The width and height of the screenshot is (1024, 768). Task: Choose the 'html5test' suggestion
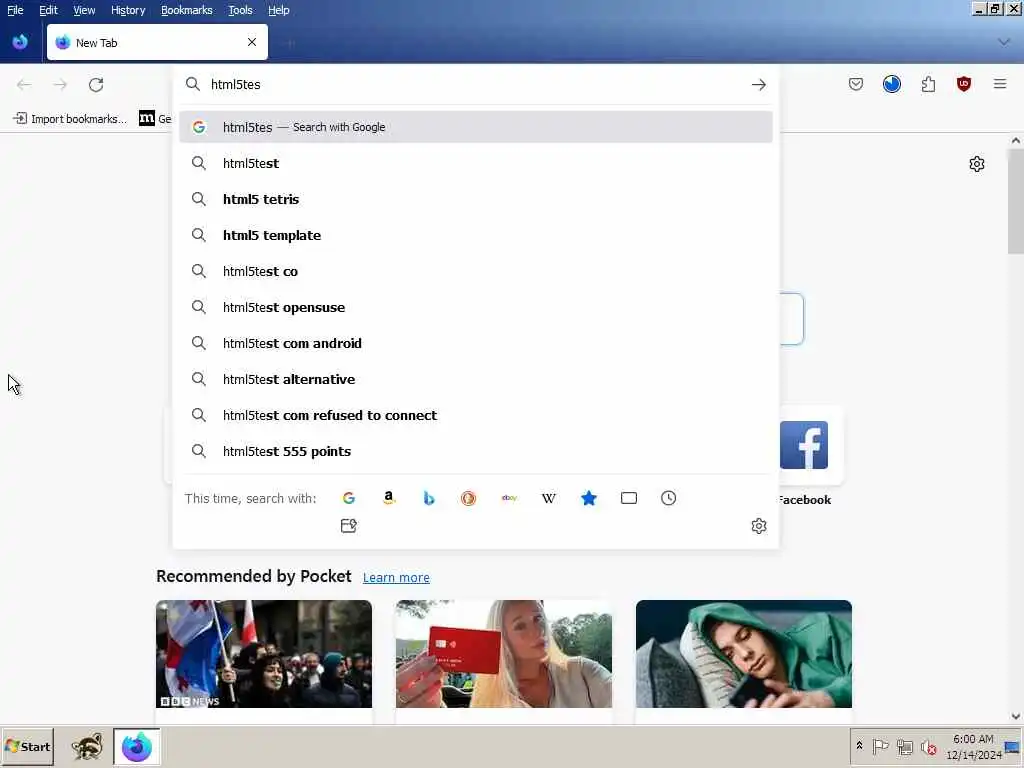[475, 163]
